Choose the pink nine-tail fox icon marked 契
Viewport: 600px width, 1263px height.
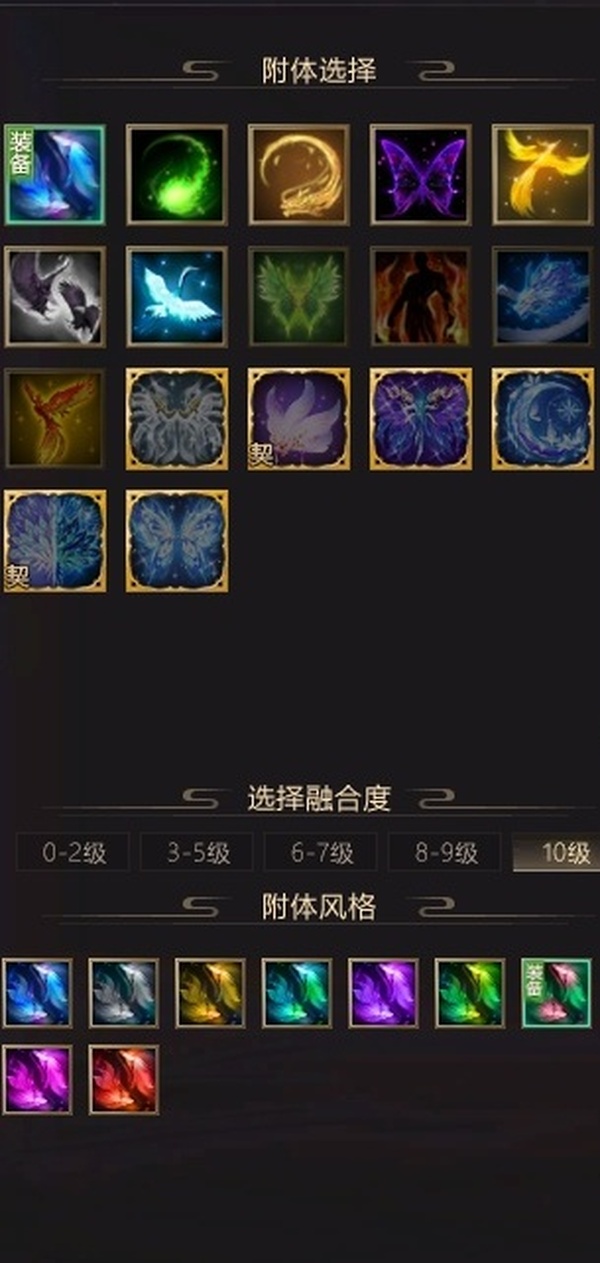[x=299, y=419]
